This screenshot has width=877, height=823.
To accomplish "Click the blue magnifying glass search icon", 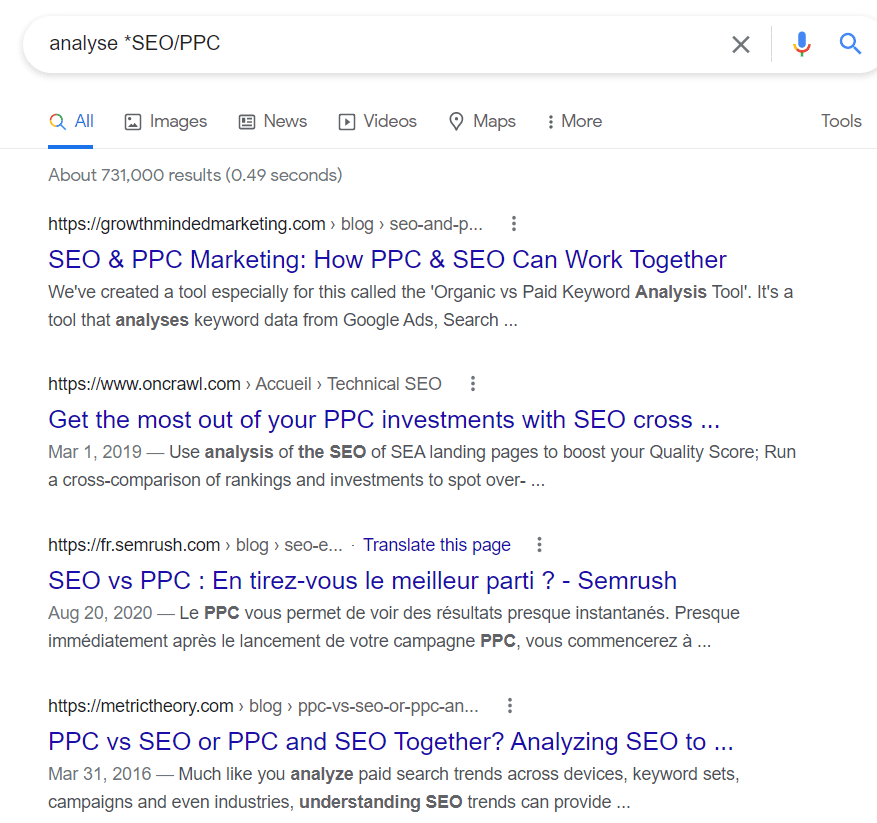I will [850, 44].
